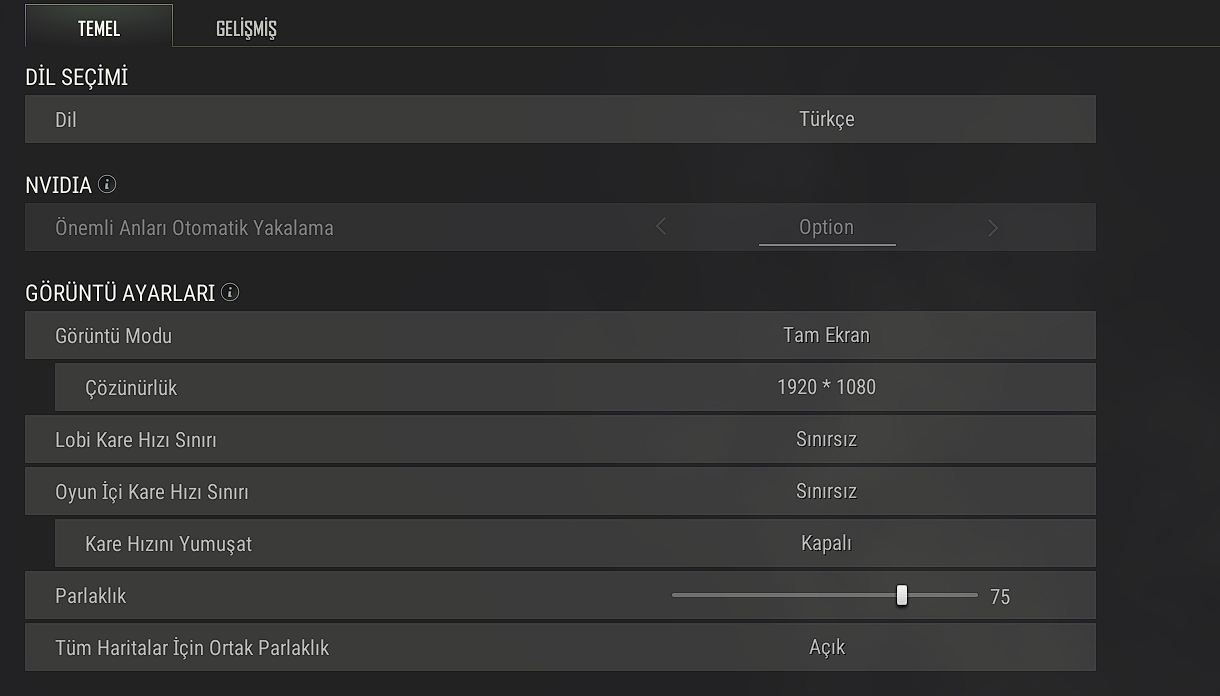Click the right arrow for Önemli Anları Otomatik Yakalama
This screenshot has width=1220, height=696.
pos(992,228)
